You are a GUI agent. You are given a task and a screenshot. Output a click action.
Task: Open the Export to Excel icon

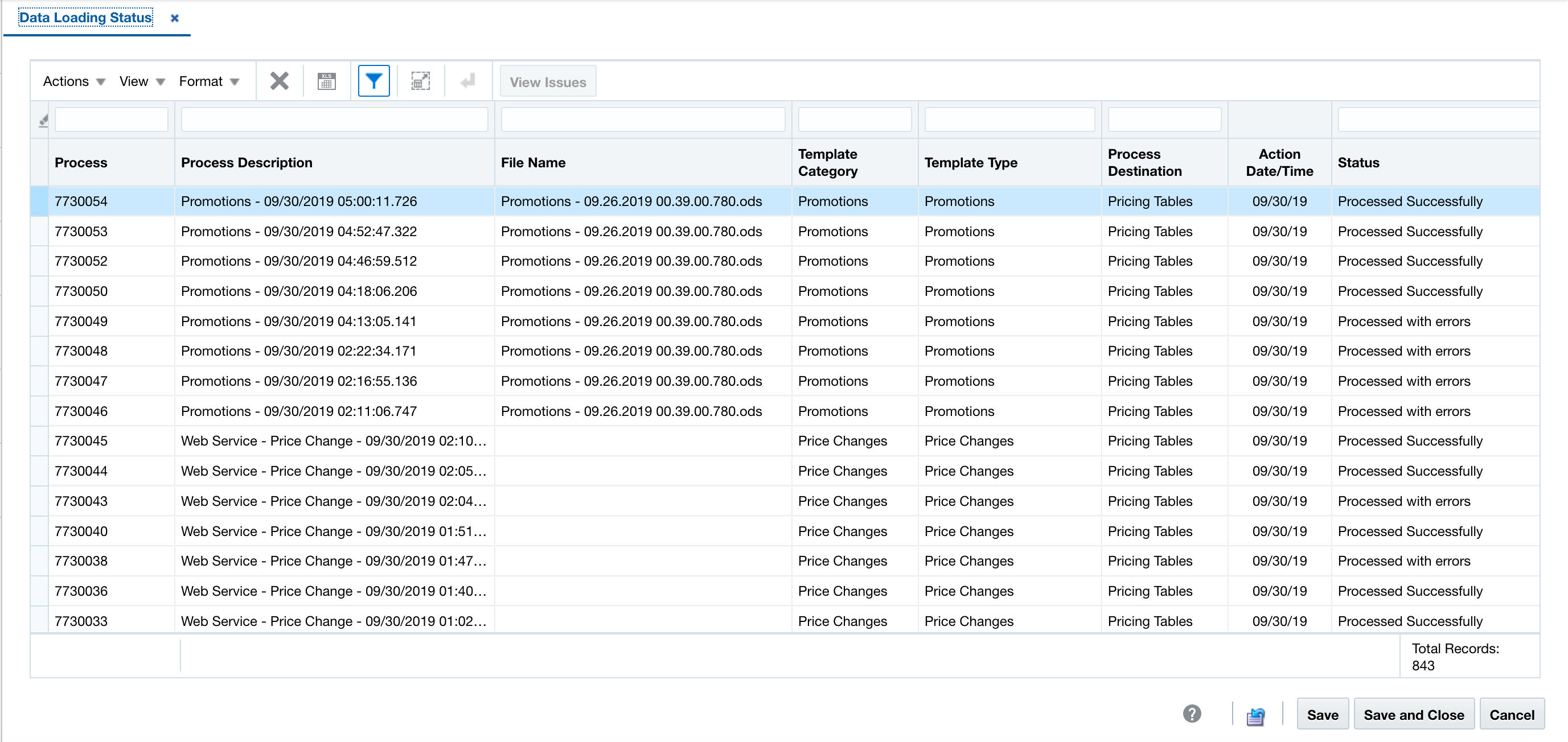click(x=326, y=80)
